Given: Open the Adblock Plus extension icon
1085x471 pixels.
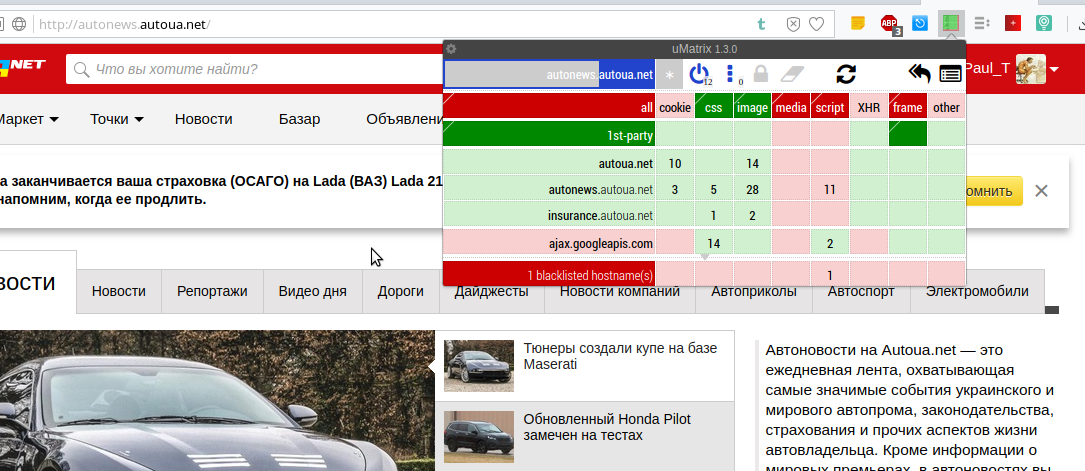Looking at the screenshot, I should pyautogui.click(x=889, y=22).
